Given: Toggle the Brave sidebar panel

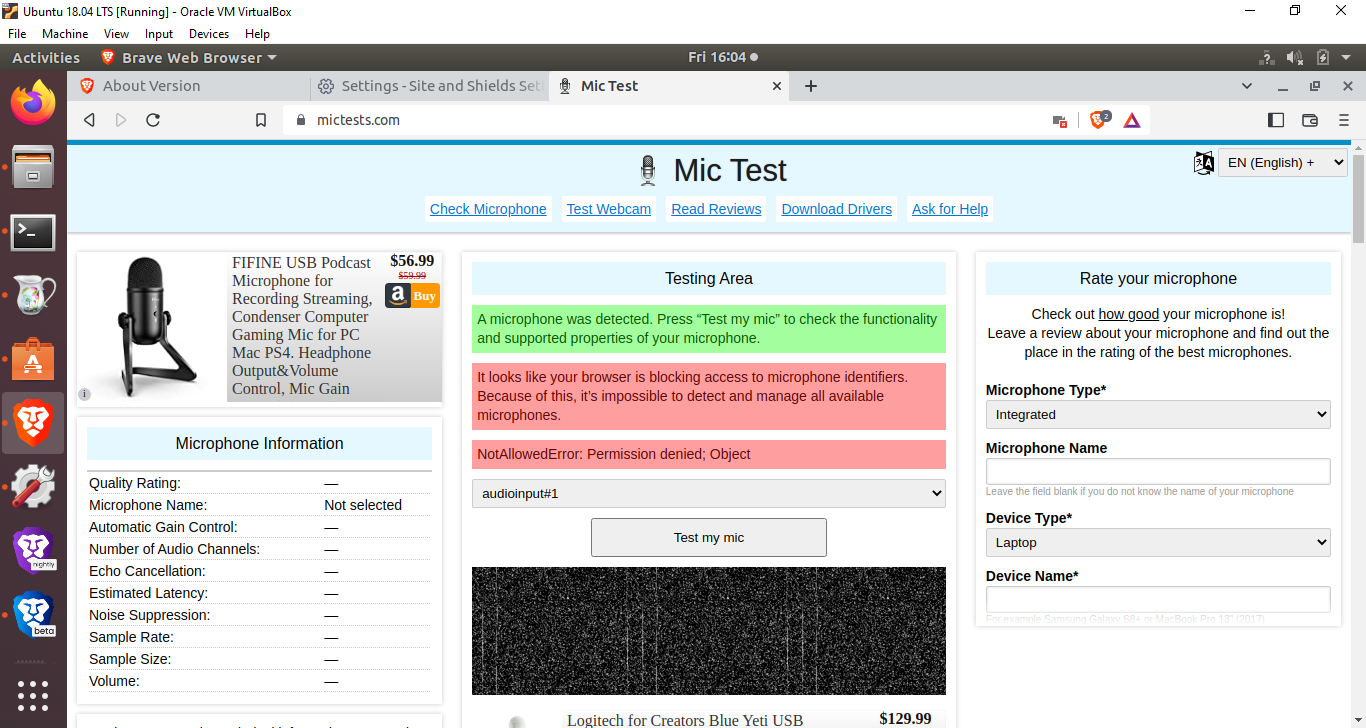Looking at the screenshot, I should coord(1276,120).
